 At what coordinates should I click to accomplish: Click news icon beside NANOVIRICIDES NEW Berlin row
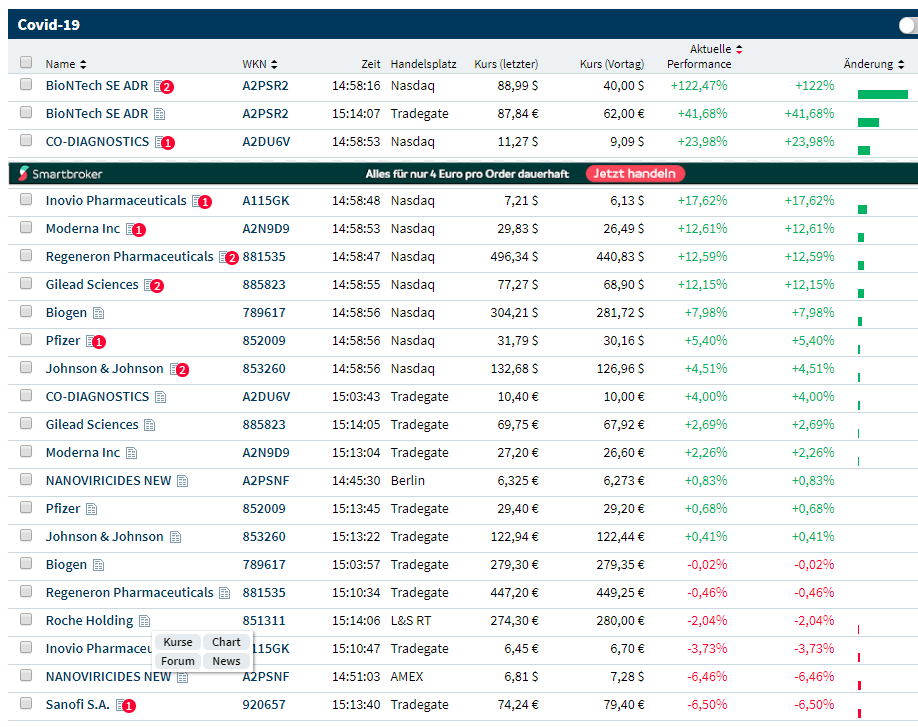click(x=183, y=481)
